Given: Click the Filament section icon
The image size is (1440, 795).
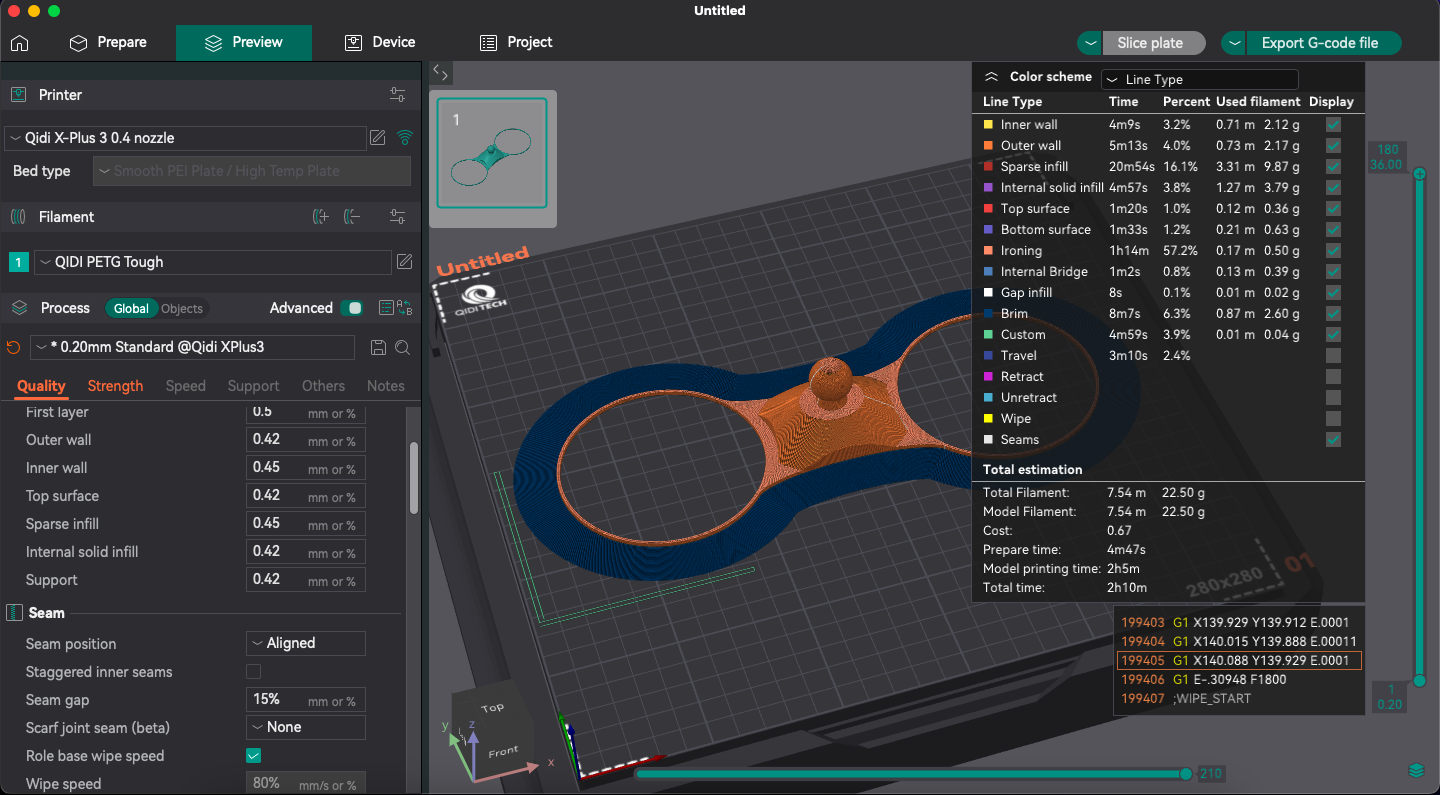Looking at the screenshot, I should click(17, 217).
